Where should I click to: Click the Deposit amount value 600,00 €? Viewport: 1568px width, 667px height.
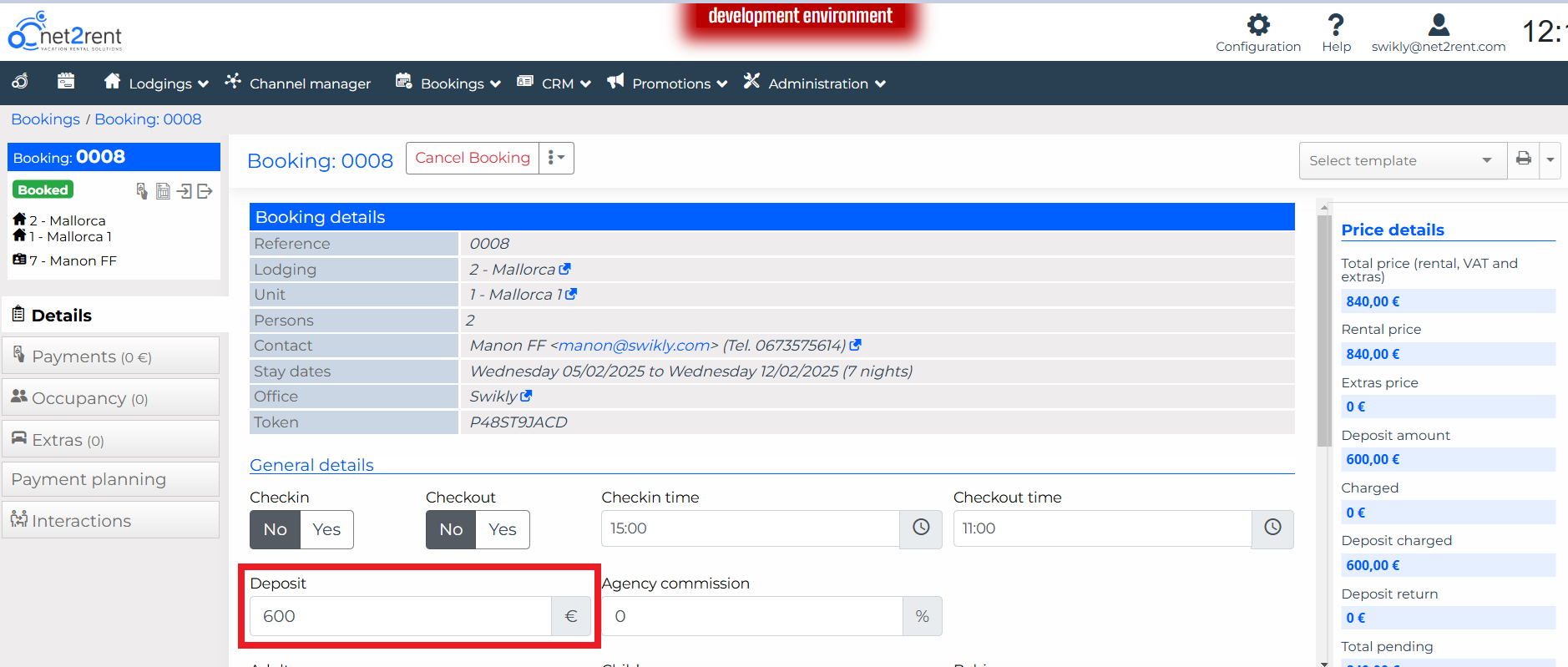[1373, 459]
